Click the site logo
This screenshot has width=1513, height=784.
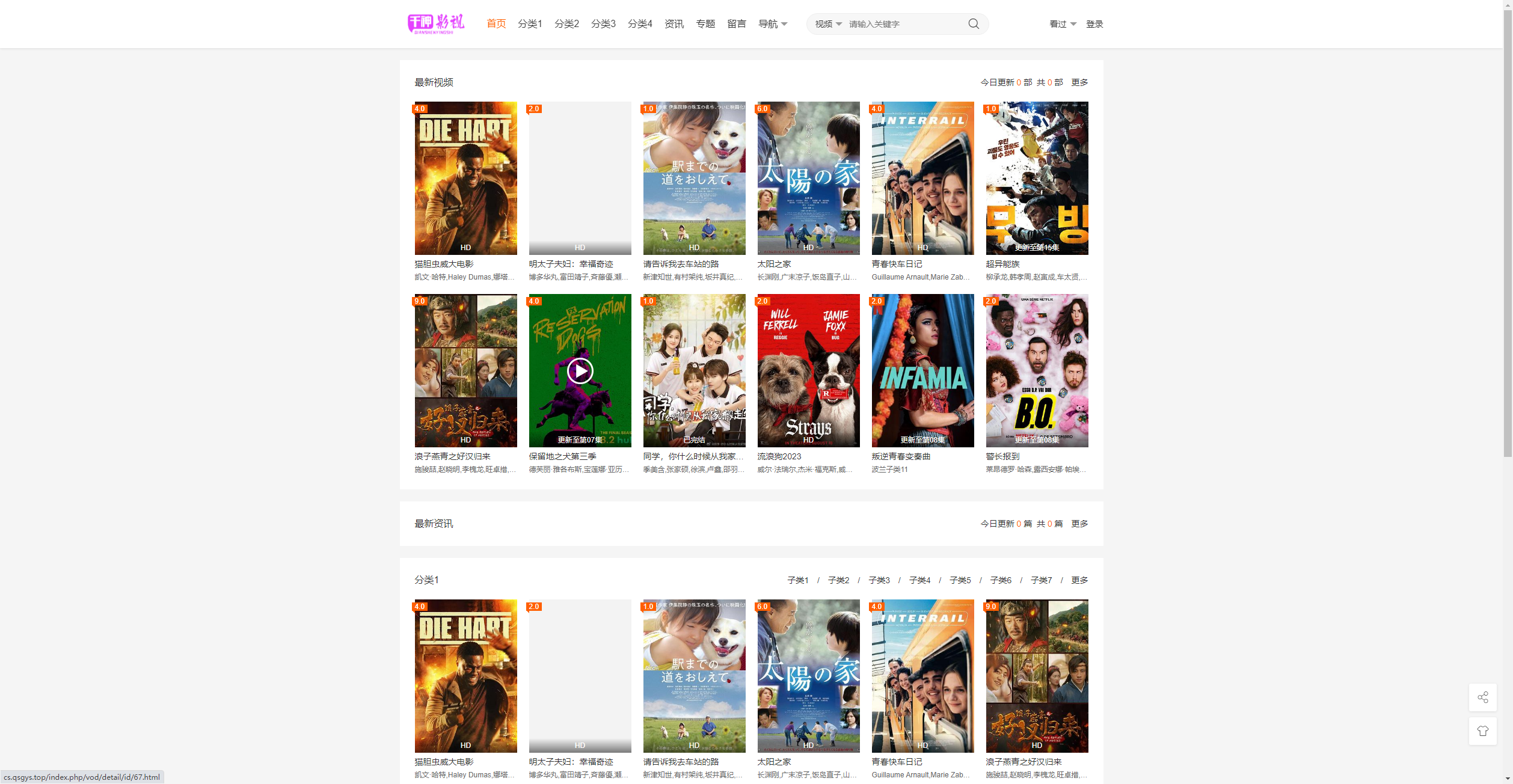(x=436, y=24)
